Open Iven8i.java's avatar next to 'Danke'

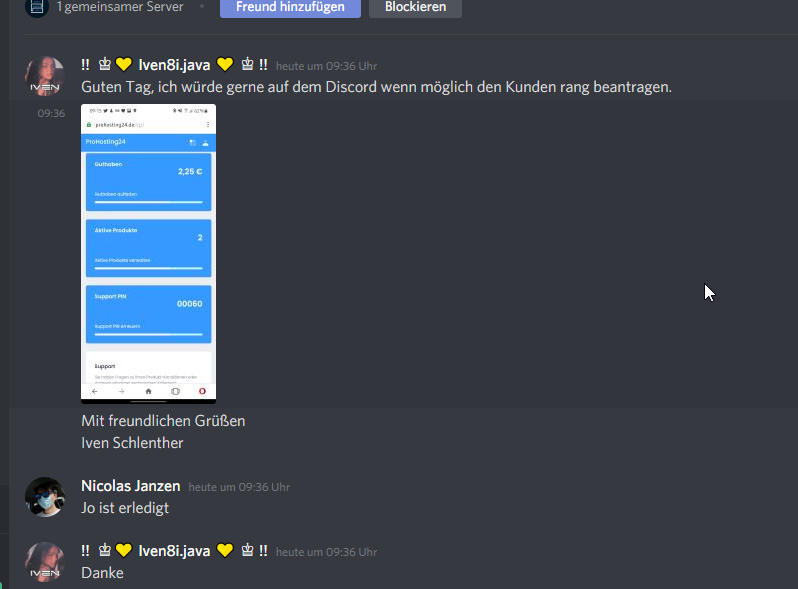45,562
